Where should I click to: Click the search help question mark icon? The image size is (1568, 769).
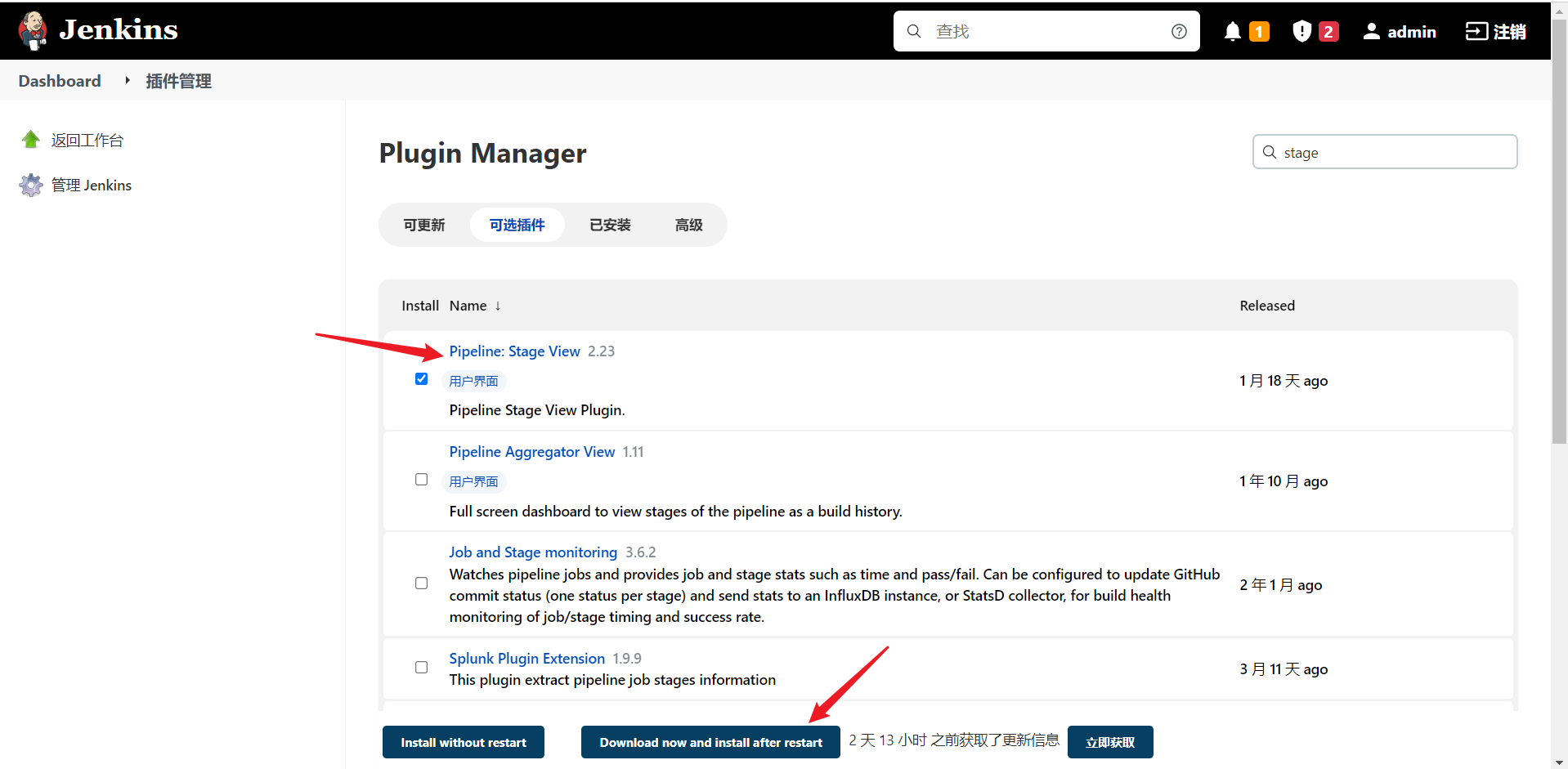click(1179, 31)
